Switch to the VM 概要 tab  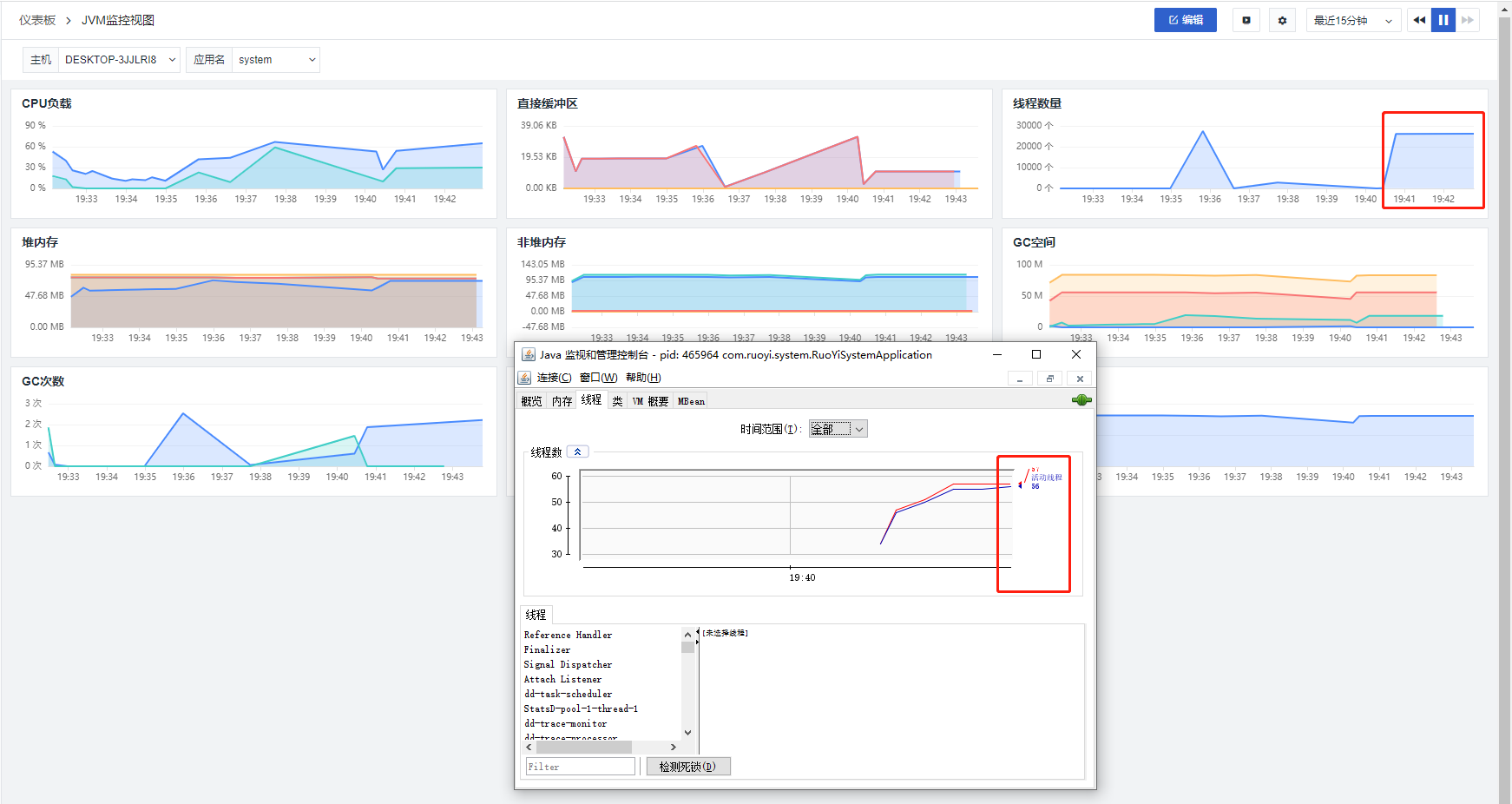(650, 401)
